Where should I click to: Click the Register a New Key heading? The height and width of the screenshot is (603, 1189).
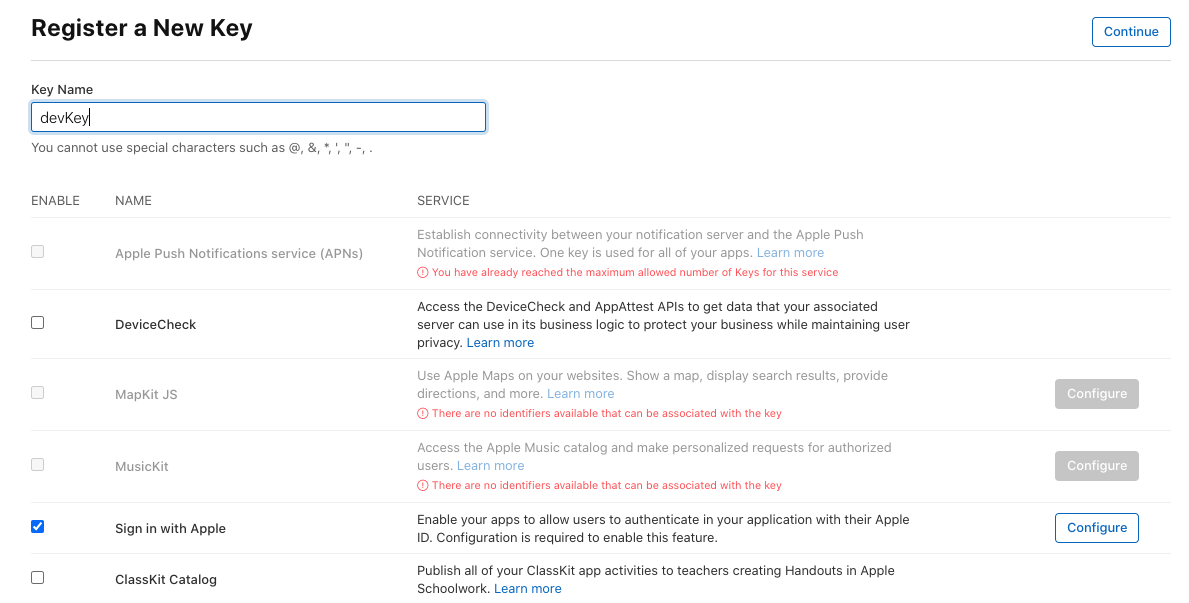pyautogui.click(x=142, y=28)
